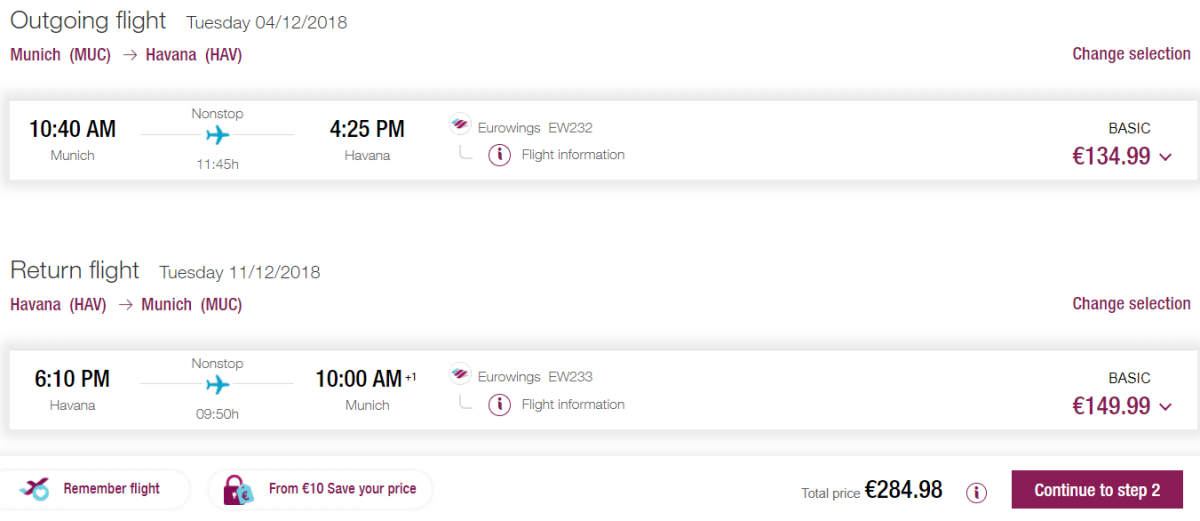Click the return flight airplane icon

tap(217, 385)
